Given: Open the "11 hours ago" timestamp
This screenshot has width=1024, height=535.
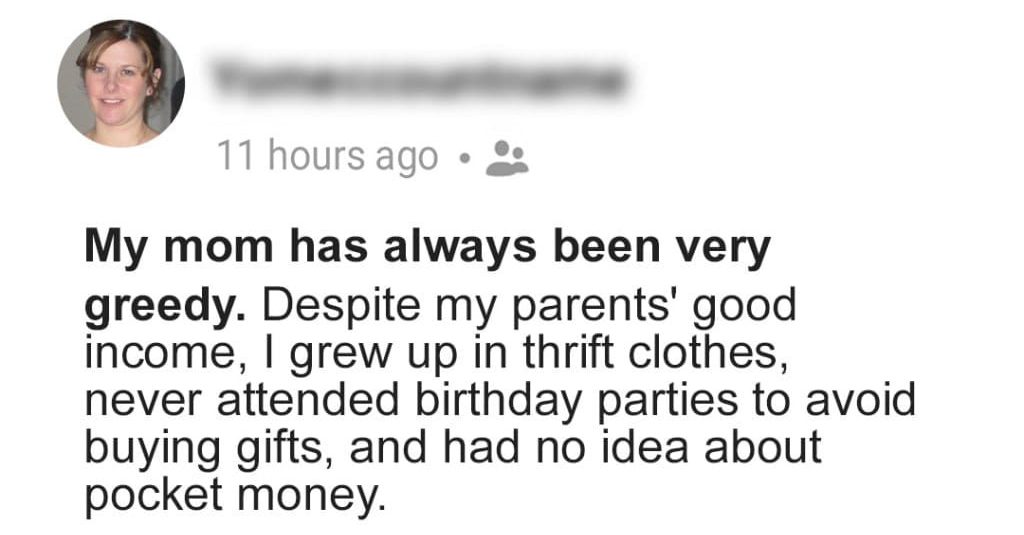Looking at the screenshot, I should pos(328,157).
